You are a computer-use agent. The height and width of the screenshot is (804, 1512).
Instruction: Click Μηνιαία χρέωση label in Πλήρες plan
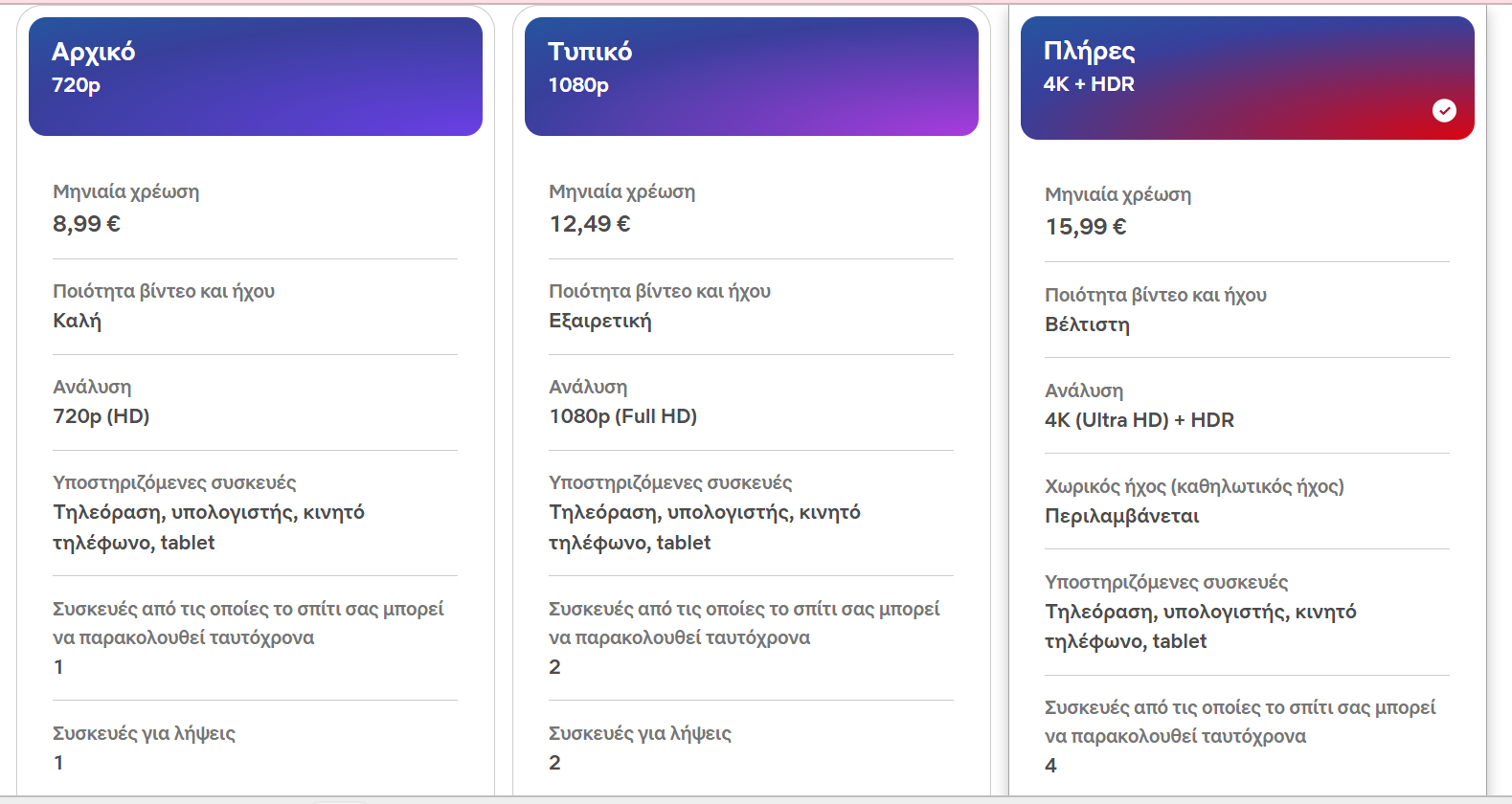pos(1117,194)
